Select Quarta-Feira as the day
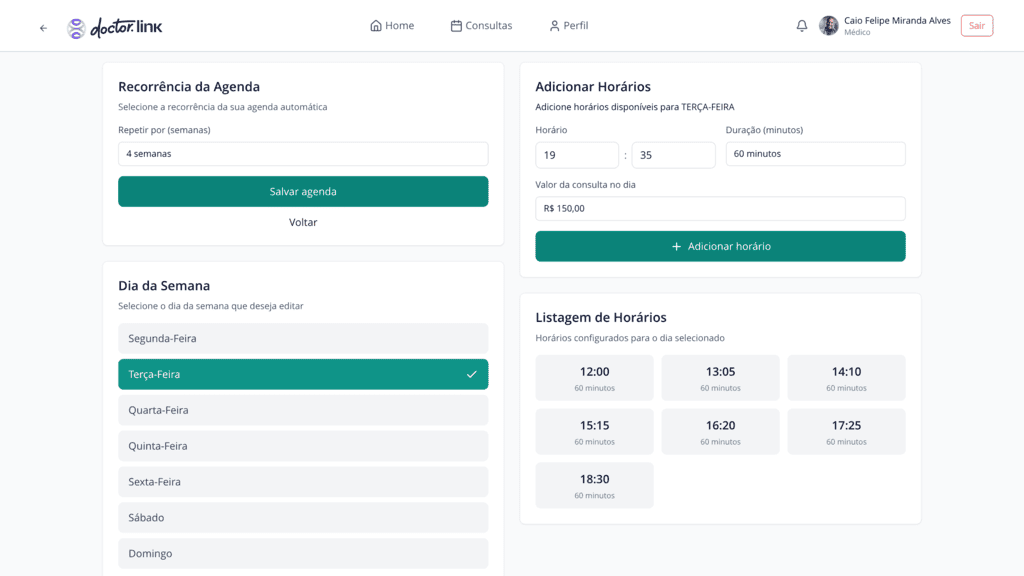Viewport: 1024px width, 576px height. click(303, 410)
